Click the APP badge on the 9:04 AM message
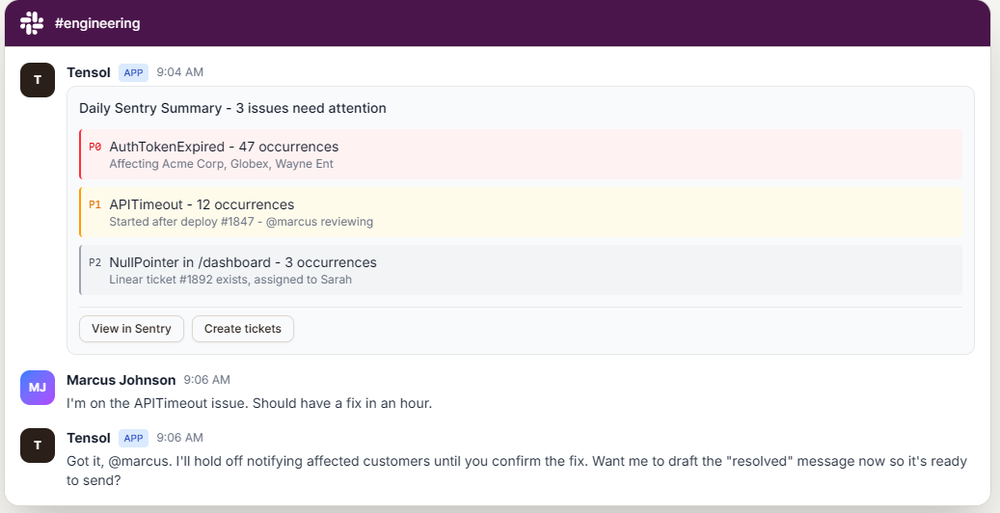 [133, 73]
